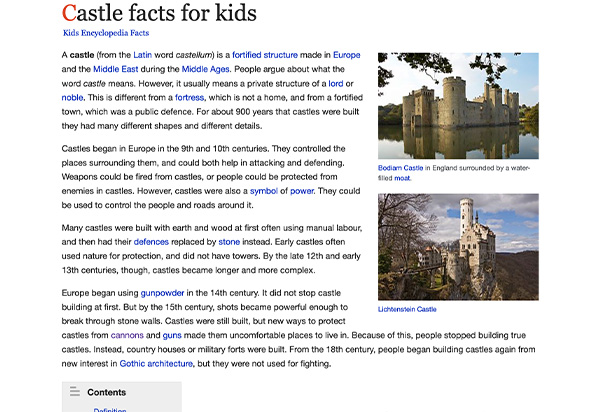Image resolution: width=600 pixels, height=412 pixels.
Task: Open the Gothic architecture link
Action: point(156,363)
